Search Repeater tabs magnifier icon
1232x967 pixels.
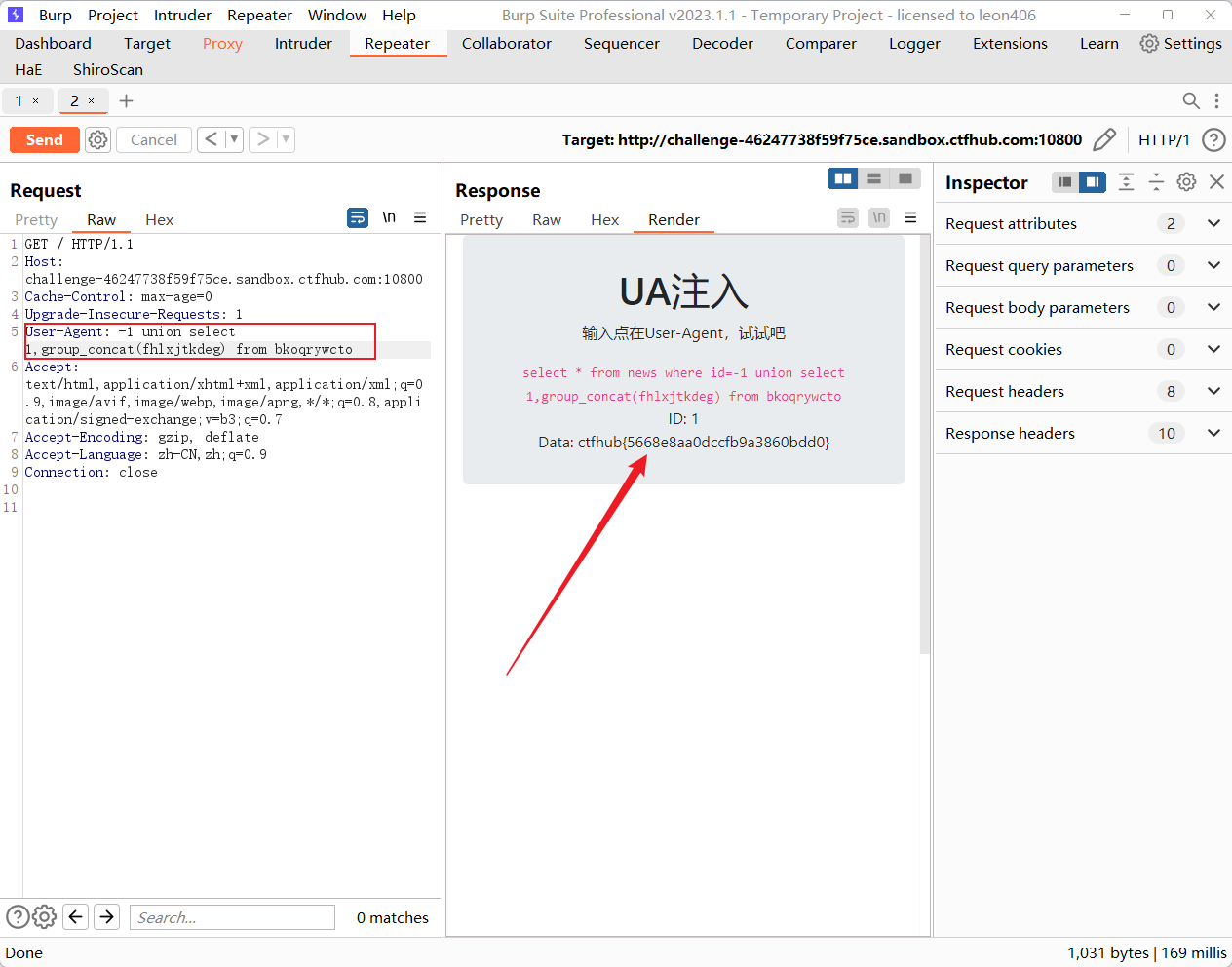tap(1191, 100)
